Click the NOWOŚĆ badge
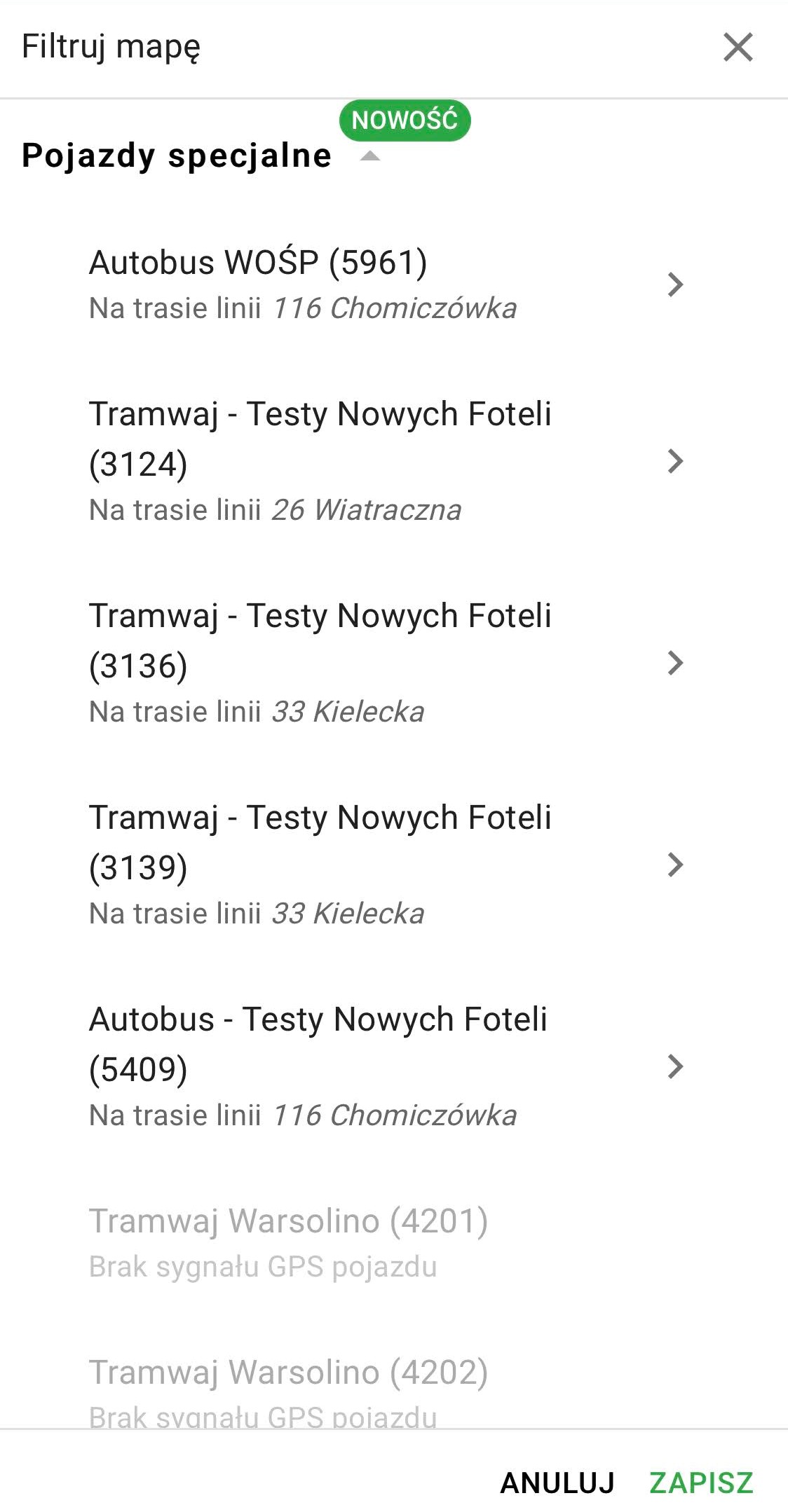788x1512 pixels. click(405, 121)
